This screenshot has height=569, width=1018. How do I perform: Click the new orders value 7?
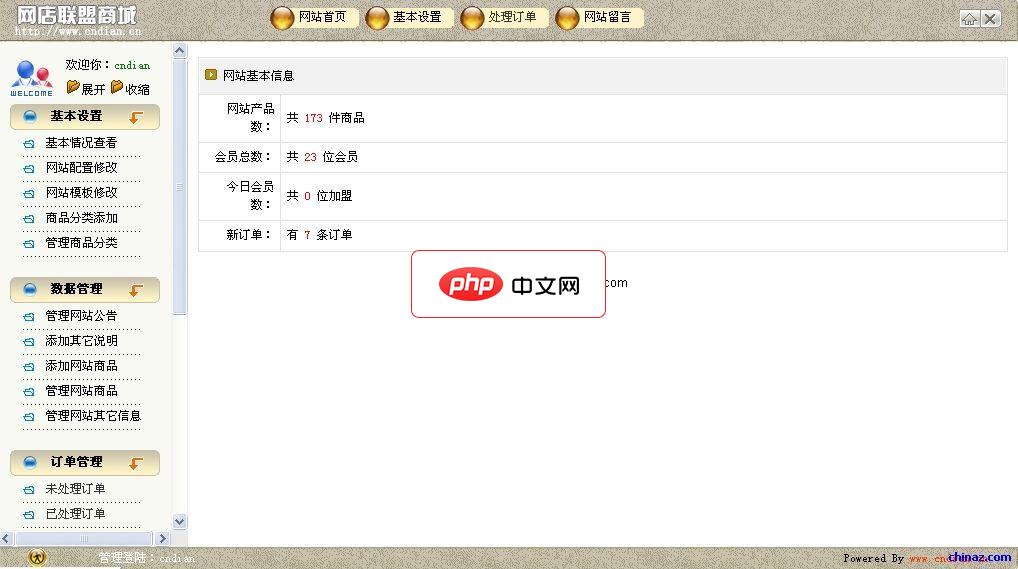coord(307,235)
